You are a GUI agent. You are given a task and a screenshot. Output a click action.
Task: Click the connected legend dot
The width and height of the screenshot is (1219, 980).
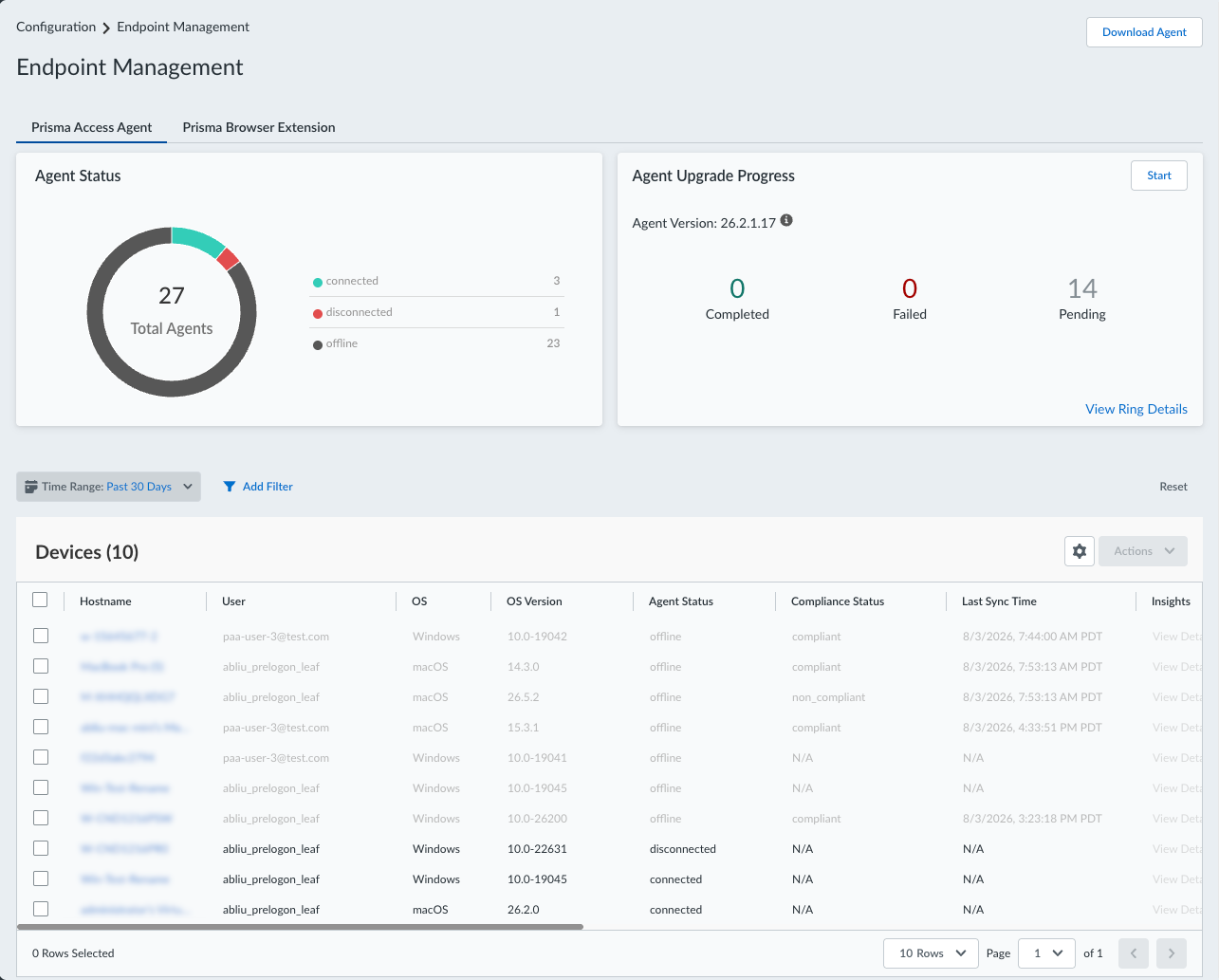tap(318, 282)
